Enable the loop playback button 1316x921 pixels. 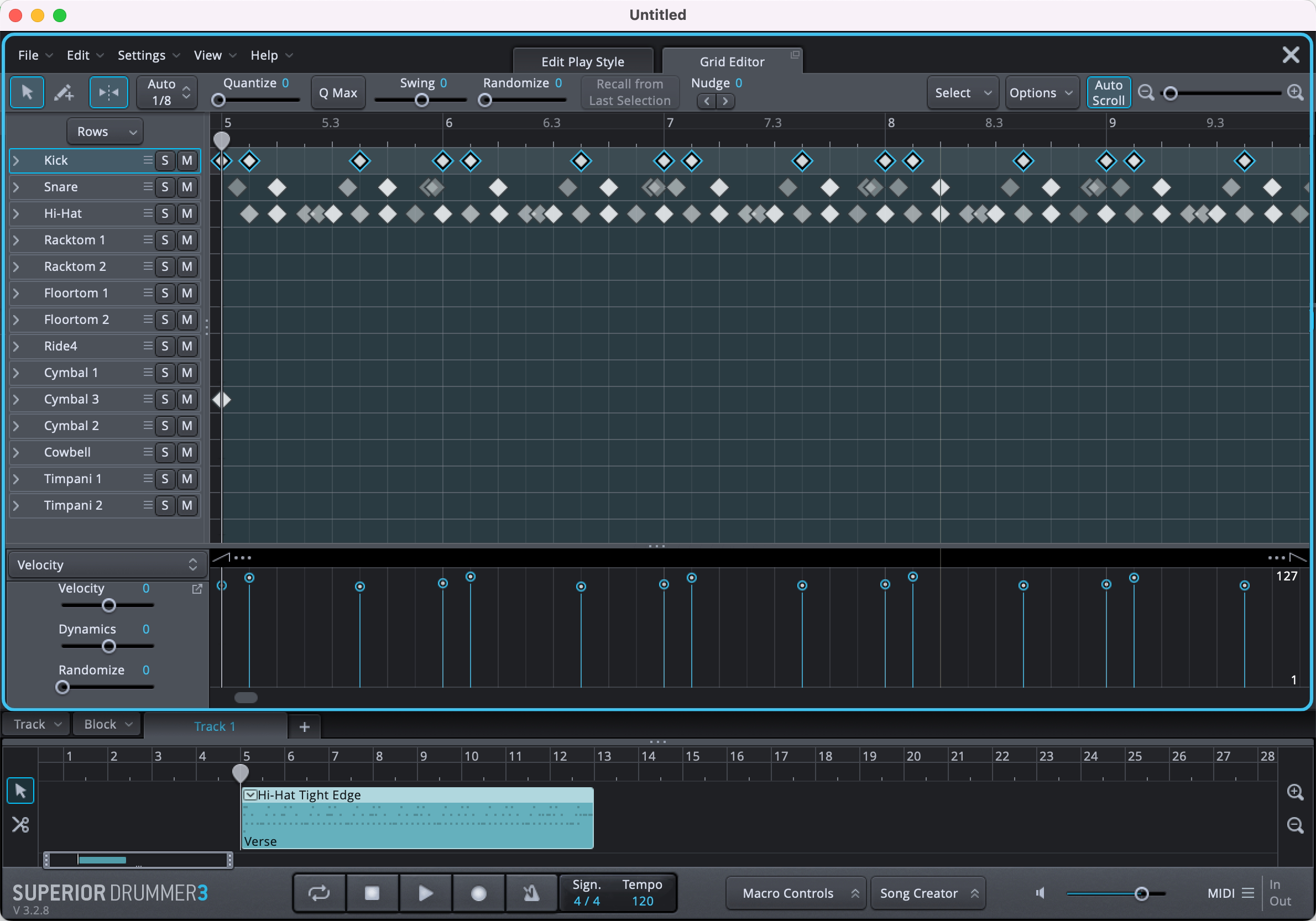pos(319,893)
